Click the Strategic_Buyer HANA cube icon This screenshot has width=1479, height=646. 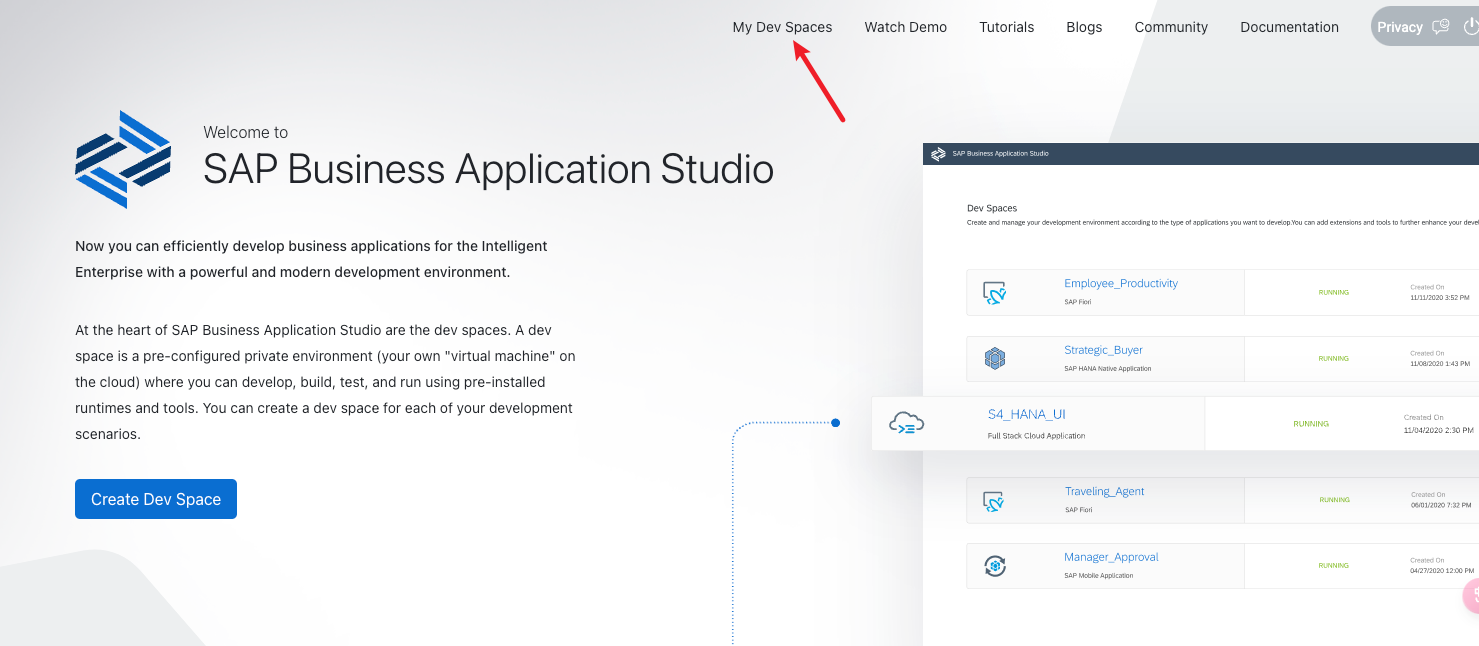(994, 358)
